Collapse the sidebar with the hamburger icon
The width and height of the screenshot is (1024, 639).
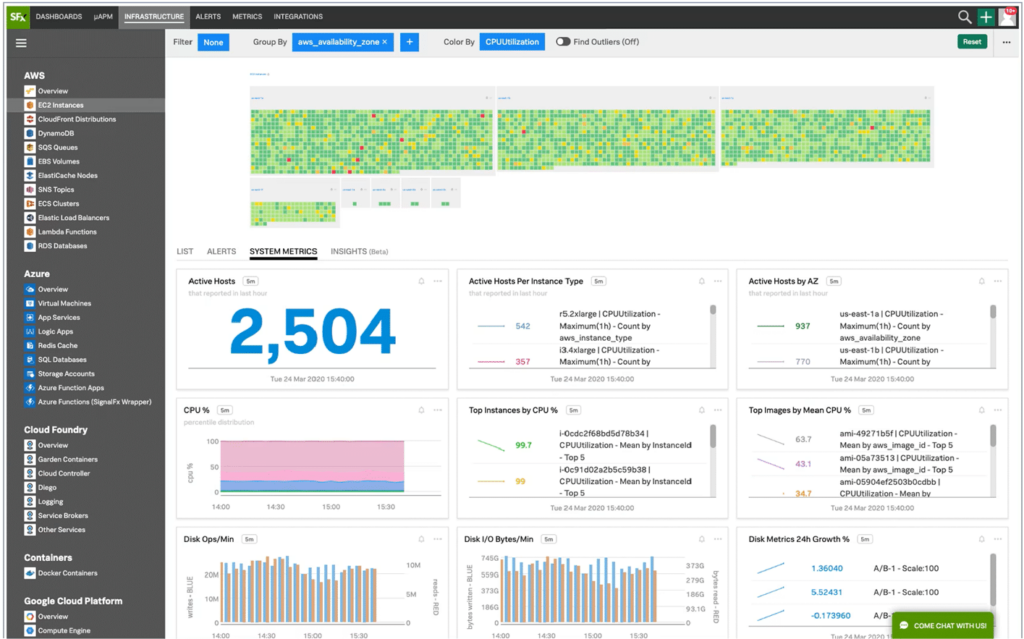click(21, 42)
